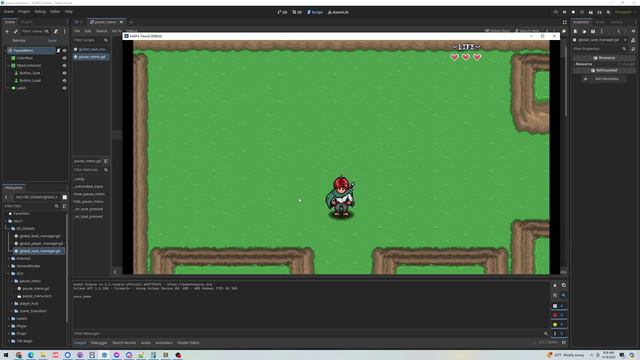This screenshot has width=640, height=360.
Task: Jump to show_pause_menu method
Action: click(x=89, y=194)
